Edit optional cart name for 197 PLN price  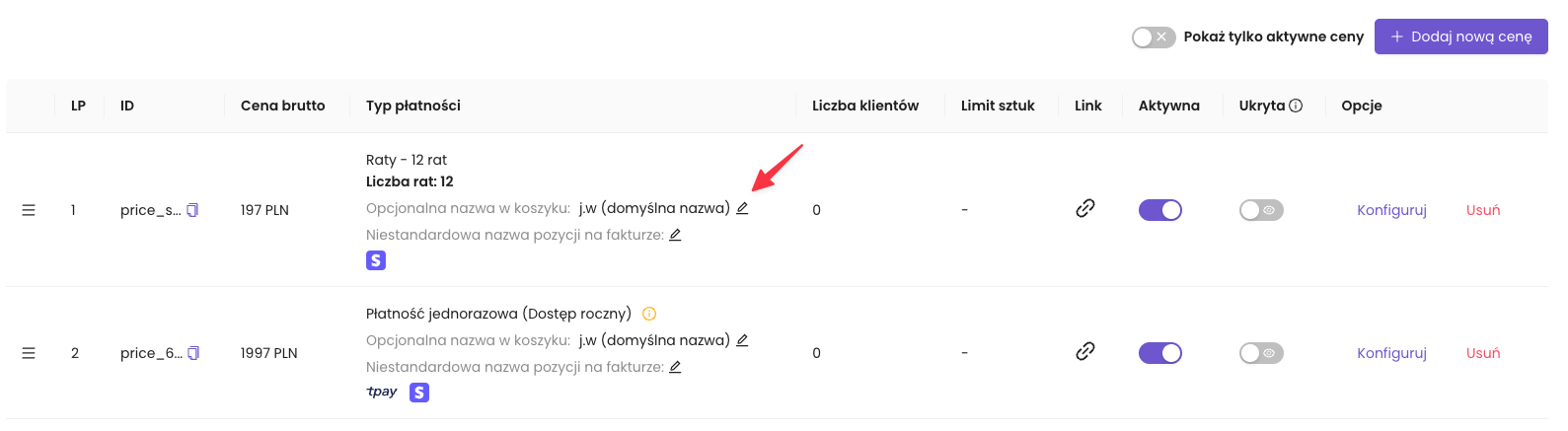(x=742, y=208)
